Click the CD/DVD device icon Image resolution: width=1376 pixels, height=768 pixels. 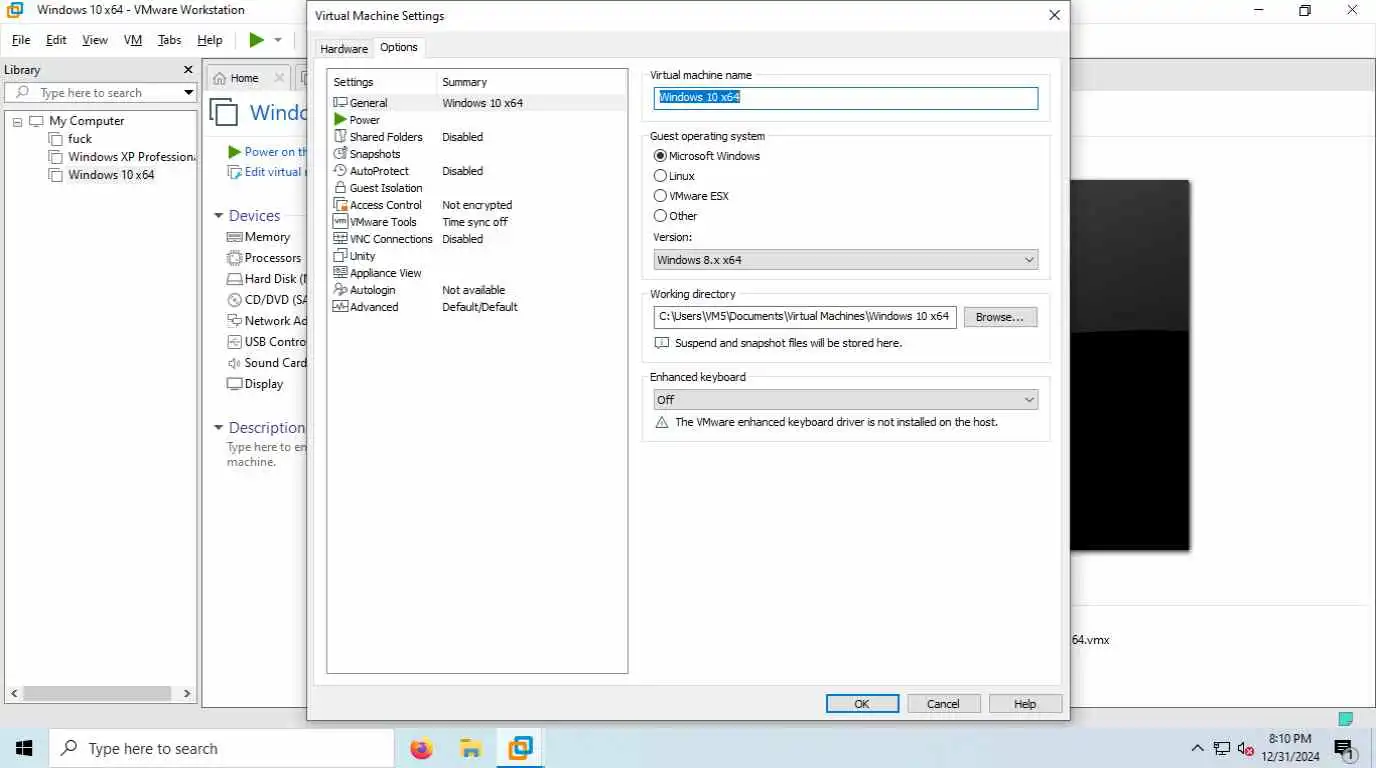click(x=235, y=300)
